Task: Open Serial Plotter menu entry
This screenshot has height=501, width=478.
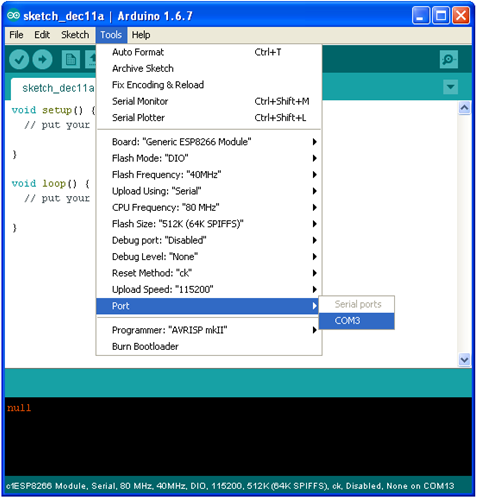Action: click(209, 117)
